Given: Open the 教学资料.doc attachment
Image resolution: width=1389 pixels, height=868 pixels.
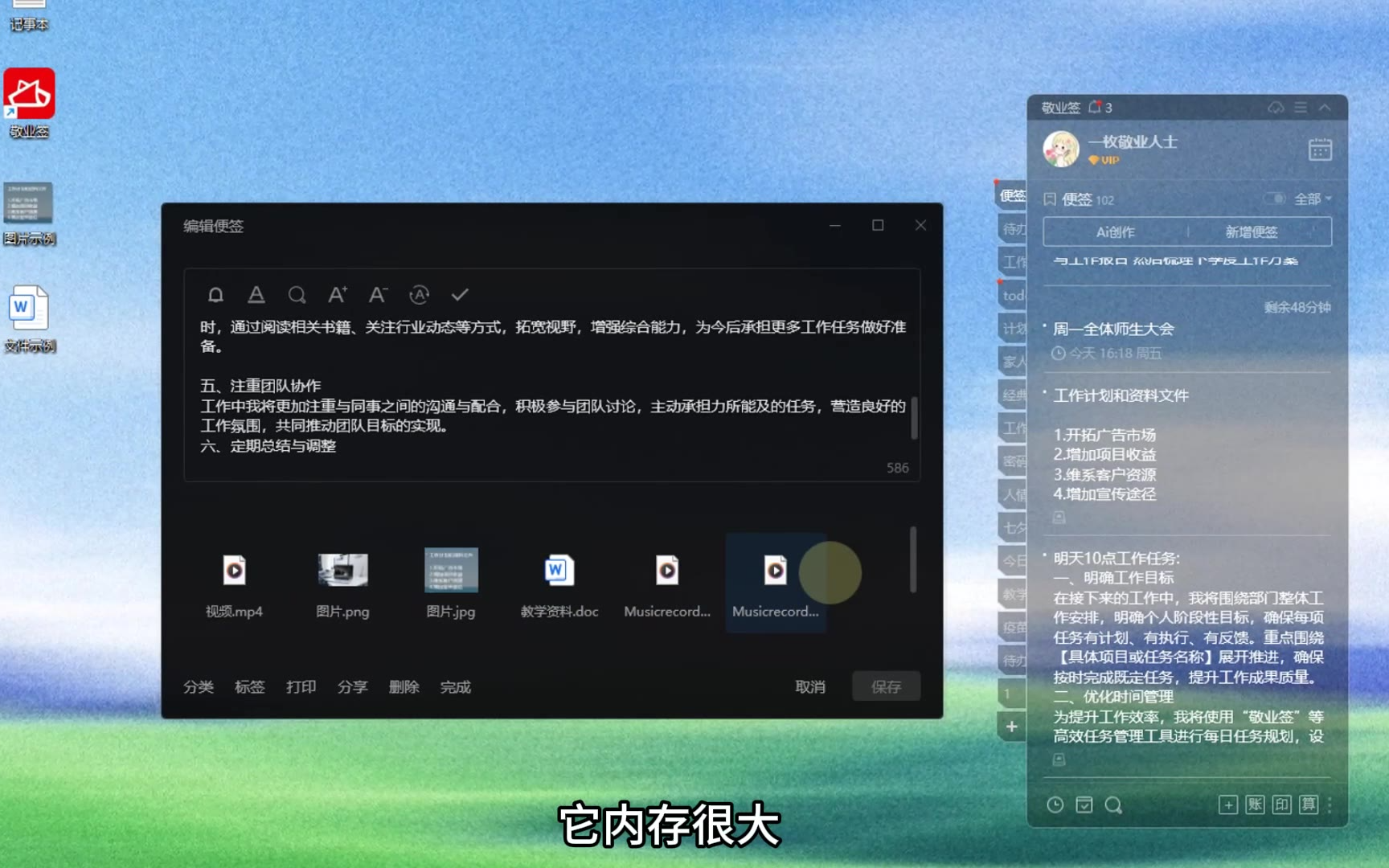Looking at the screenshot, I should (x=559, y=583).
